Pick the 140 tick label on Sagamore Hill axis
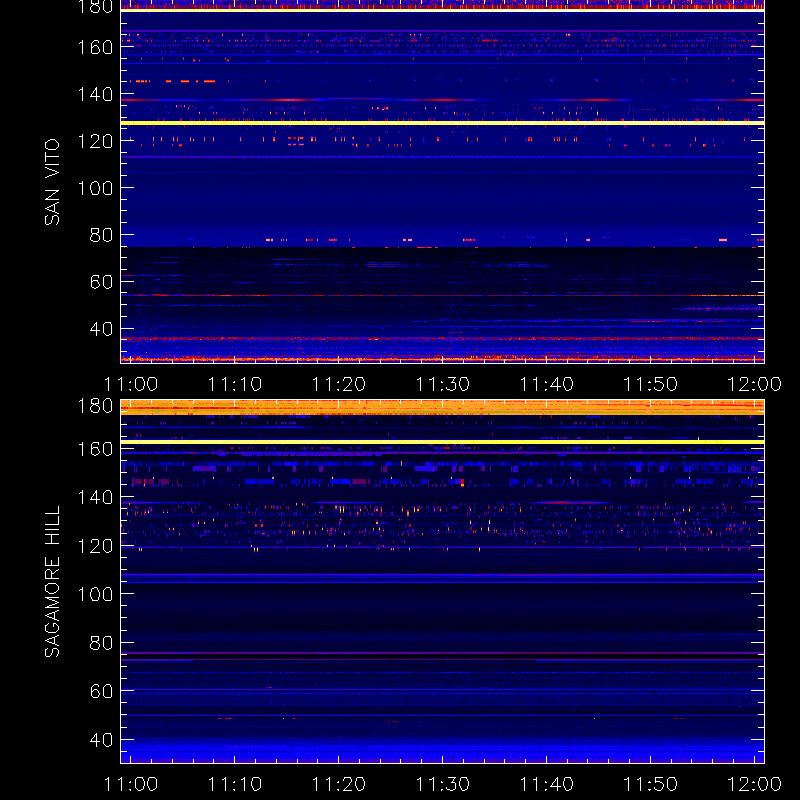Viewport: 800px width, 800px height. click(95, 497)
